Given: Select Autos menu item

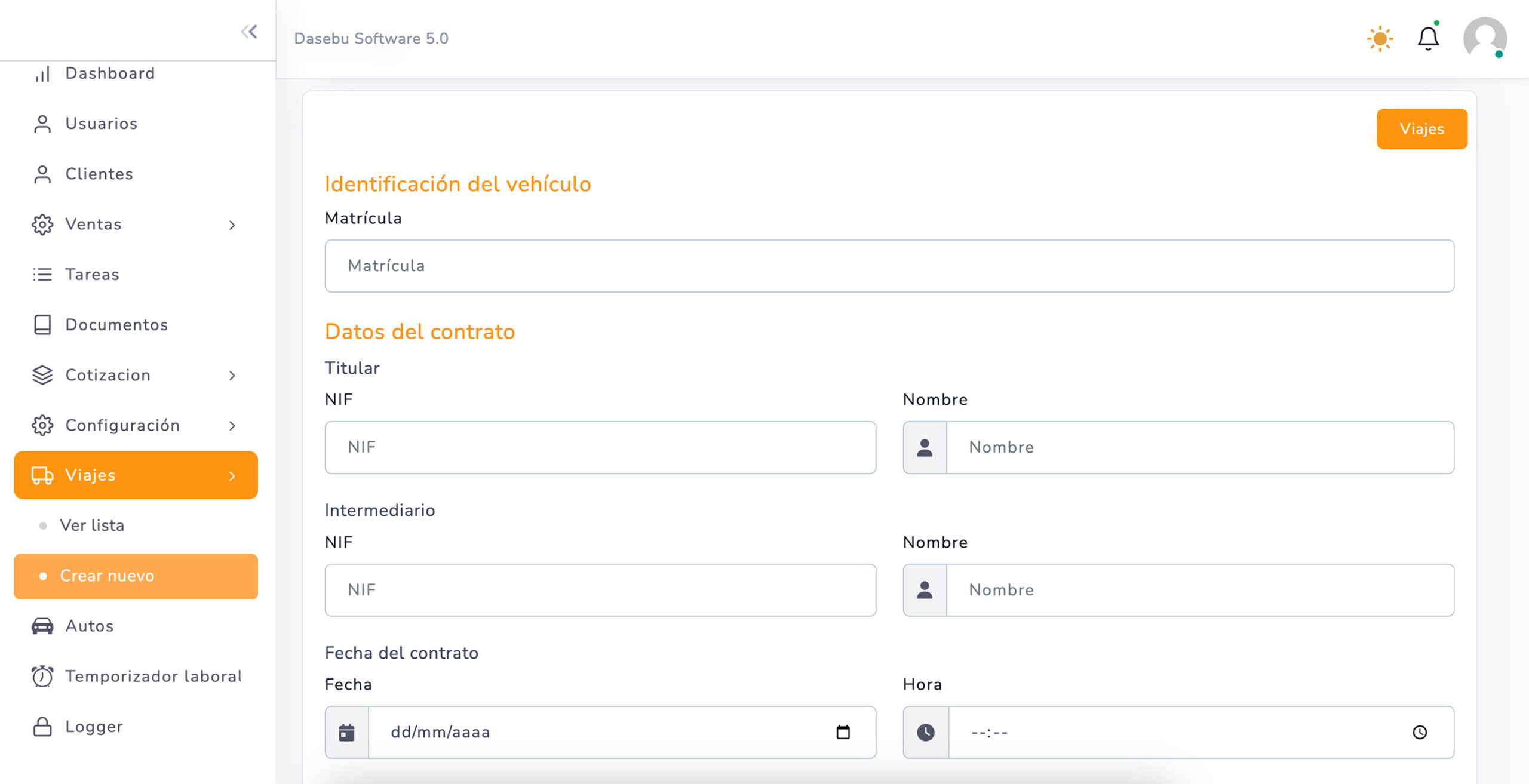Looking at the screenshot, I should click(x=136, y=626).
